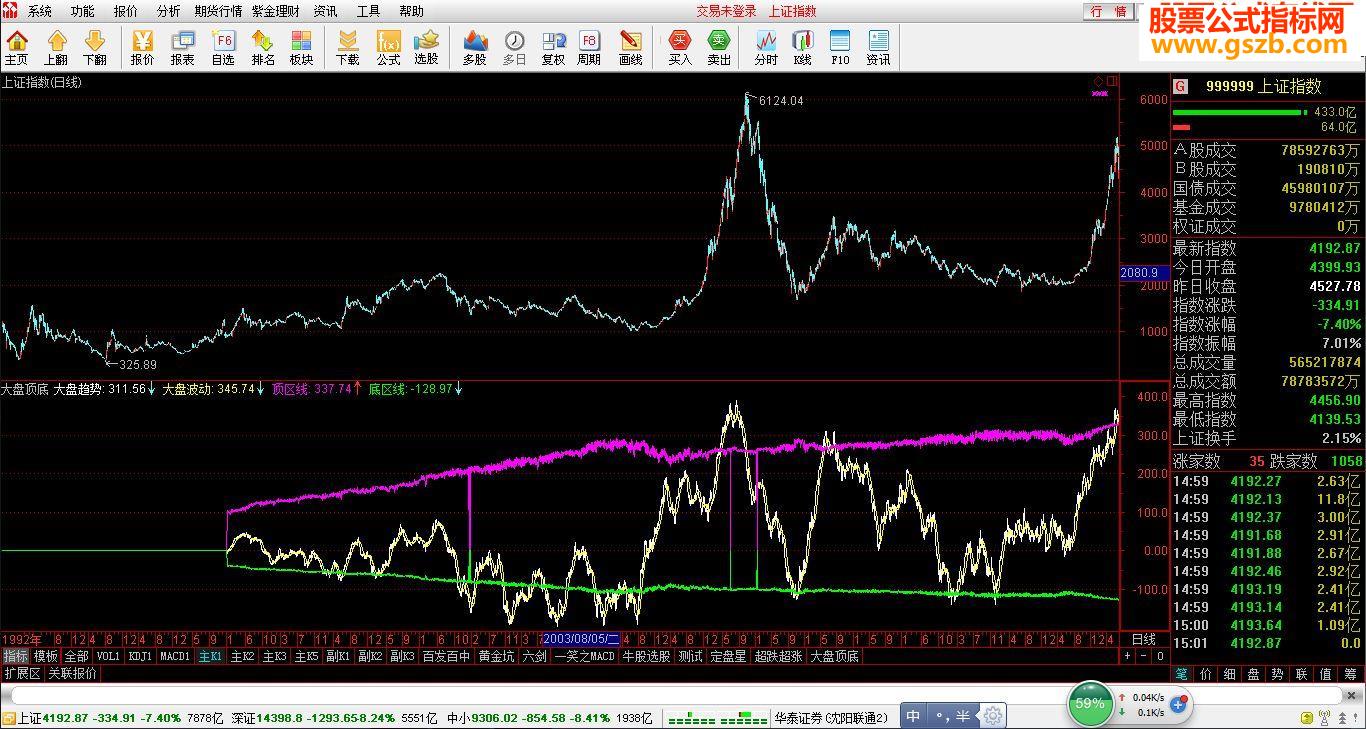1366x729 pixels.
Task: Click the 下翻 page-down arrow icon
Action: pos(95,47)
